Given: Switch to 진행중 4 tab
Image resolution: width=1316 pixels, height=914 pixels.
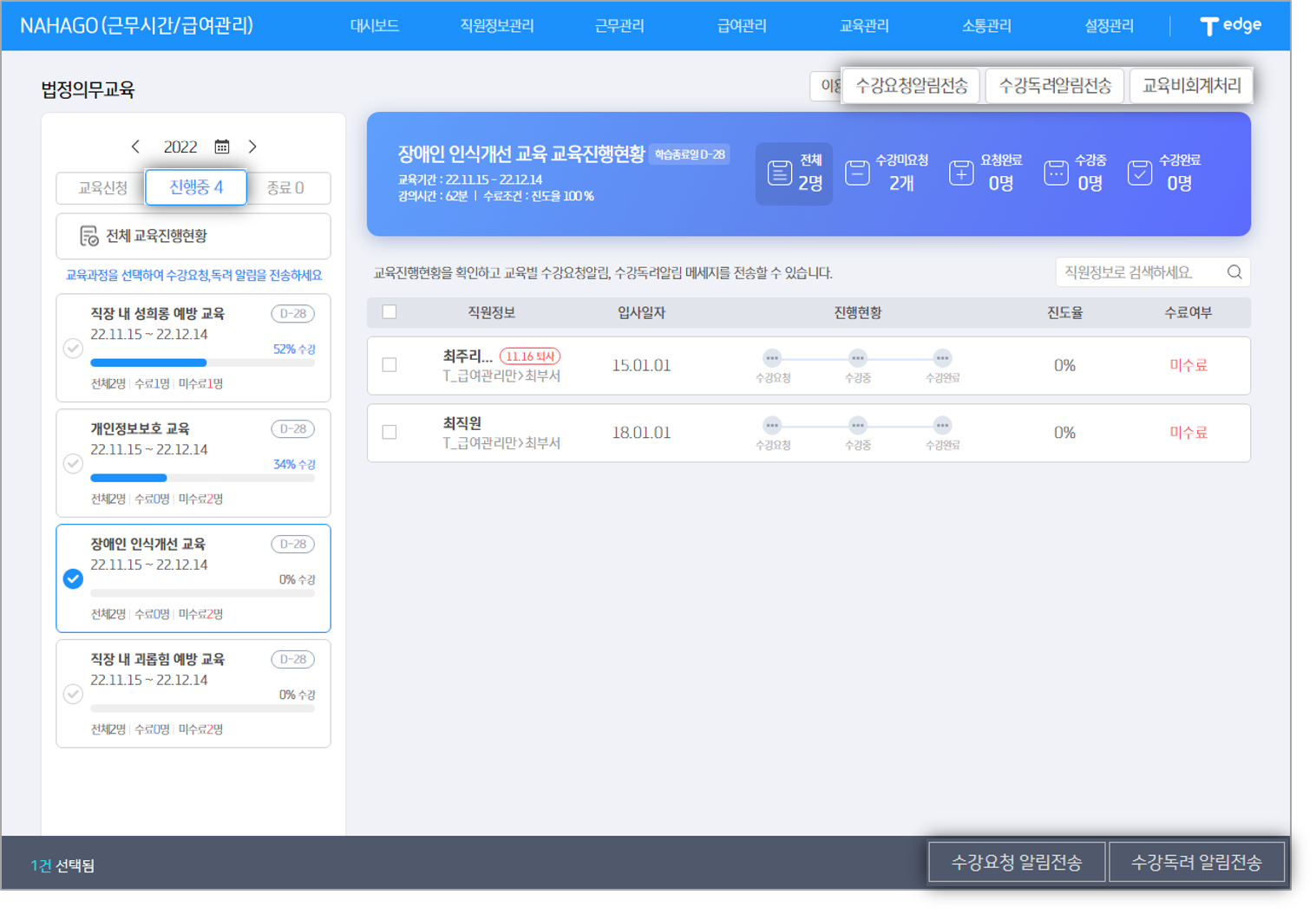Looking at the screenshot, I should pyautogui.click(x=196, y=187).
